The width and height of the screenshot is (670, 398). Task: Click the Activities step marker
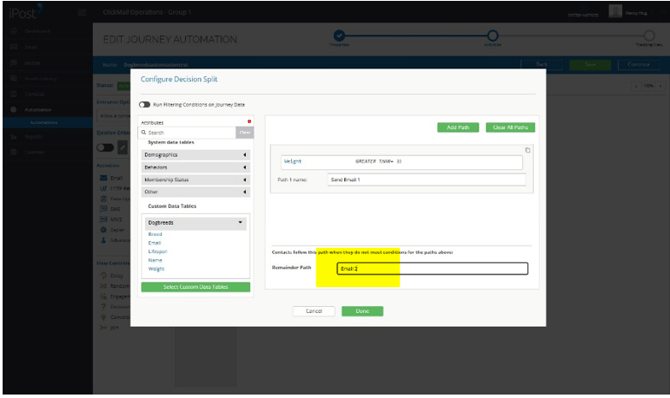coord(493,35)
